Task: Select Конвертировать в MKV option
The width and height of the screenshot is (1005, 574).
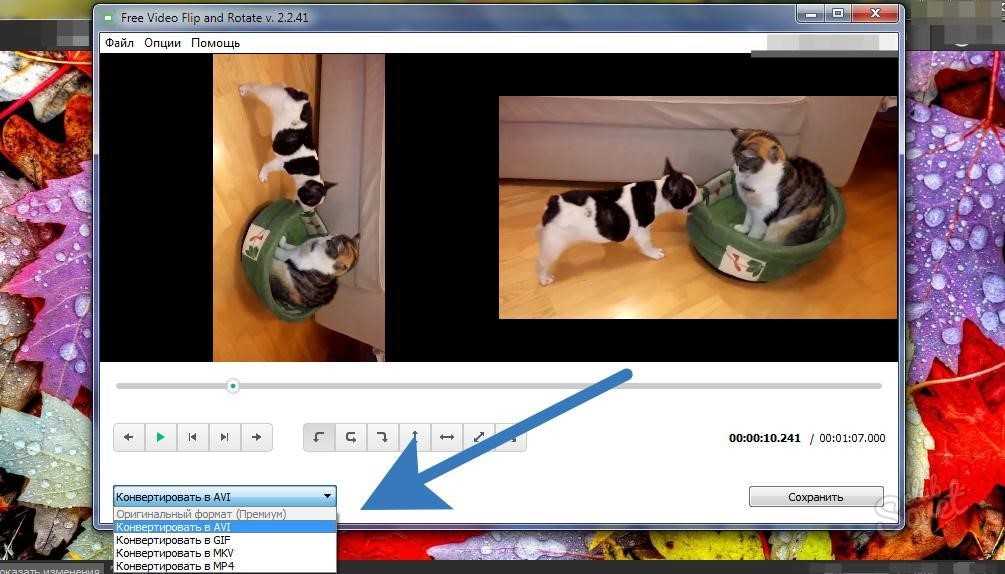Action: [224, 553]
